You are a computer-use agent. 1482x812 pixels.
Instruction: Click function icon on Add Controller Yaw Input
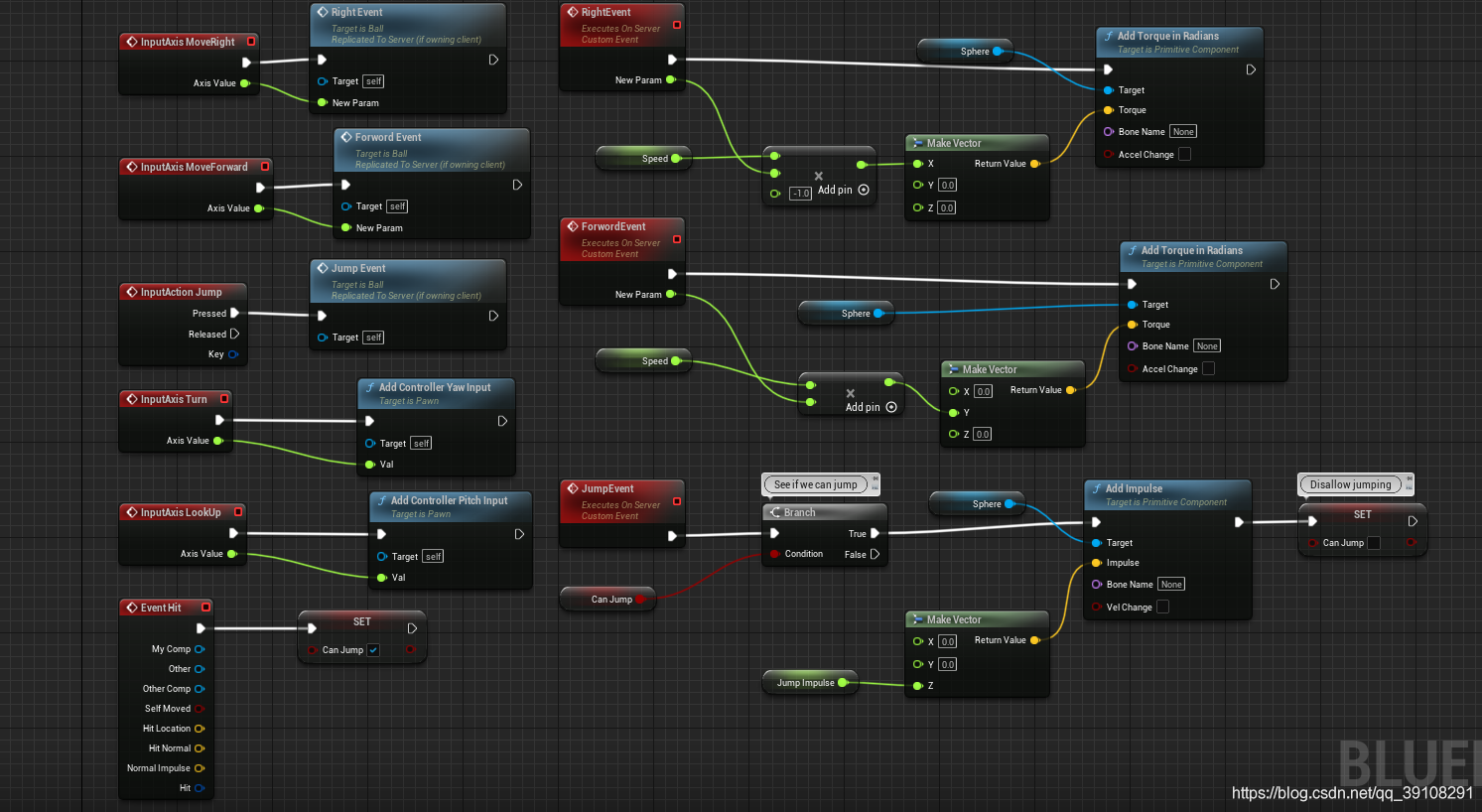(x=369, y=387)
